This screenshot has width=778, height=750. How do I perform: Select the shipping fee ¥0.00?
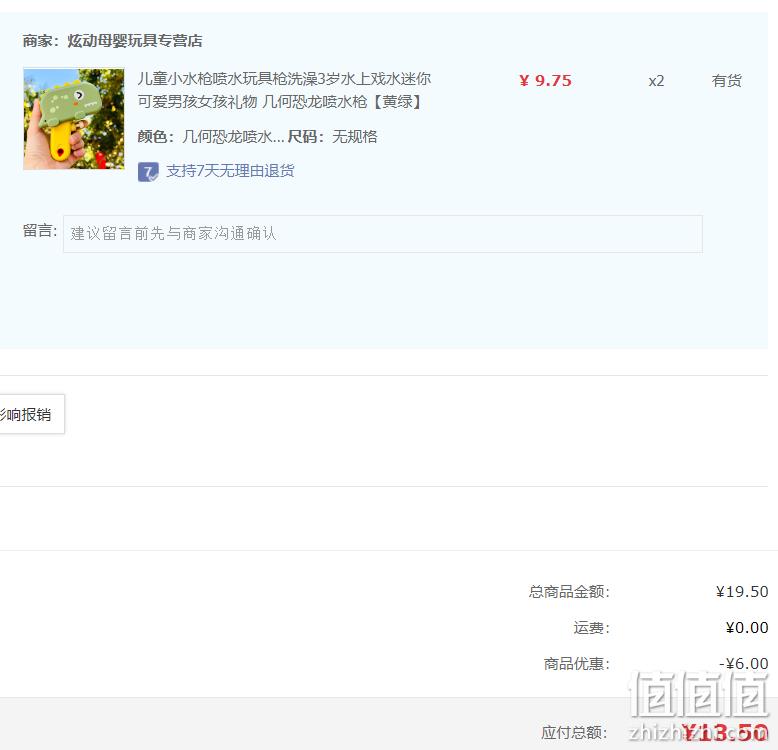coord(747,628)
